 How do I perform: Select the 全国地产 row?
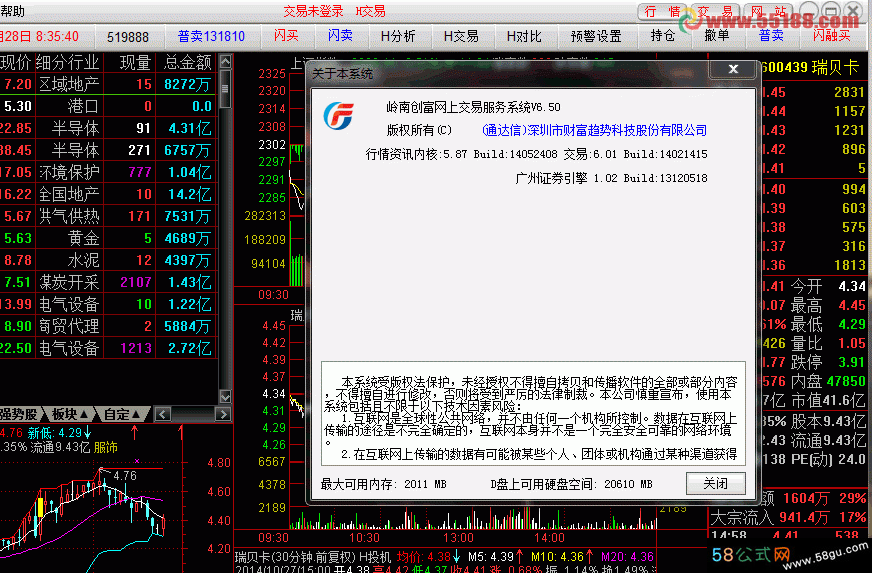click(108, 194)
